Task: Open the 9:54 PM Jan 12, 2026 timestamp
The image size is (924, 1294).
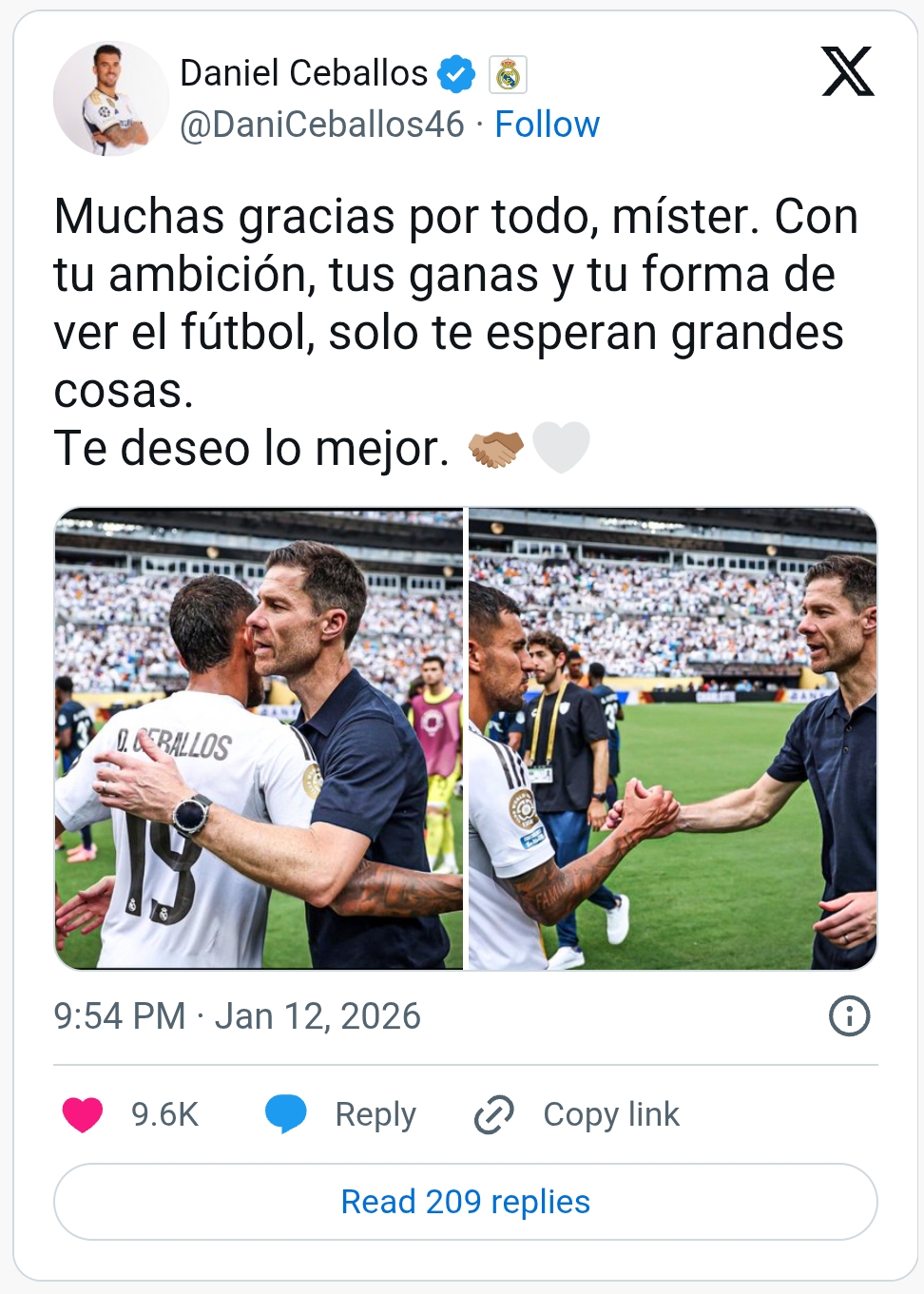Action: pyautogui.click(x=237, y=1016)
